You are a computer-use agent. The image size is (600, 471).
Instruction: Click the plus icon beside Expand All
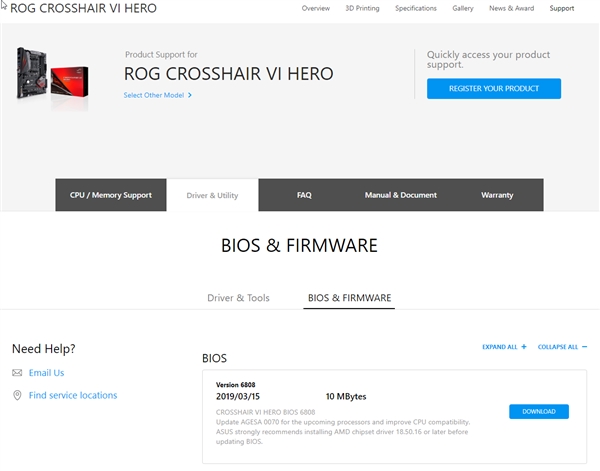524,347
